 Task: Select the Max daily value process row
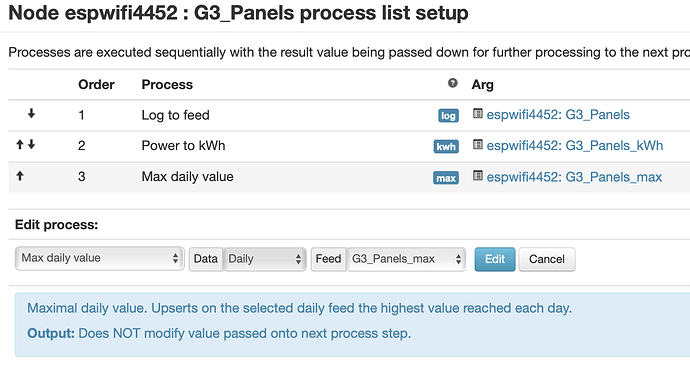(349, 177)
